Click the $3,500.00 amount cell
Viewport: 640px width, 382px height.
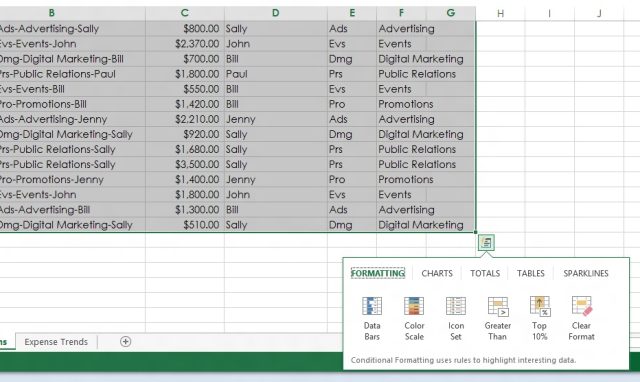click(184, 164)
